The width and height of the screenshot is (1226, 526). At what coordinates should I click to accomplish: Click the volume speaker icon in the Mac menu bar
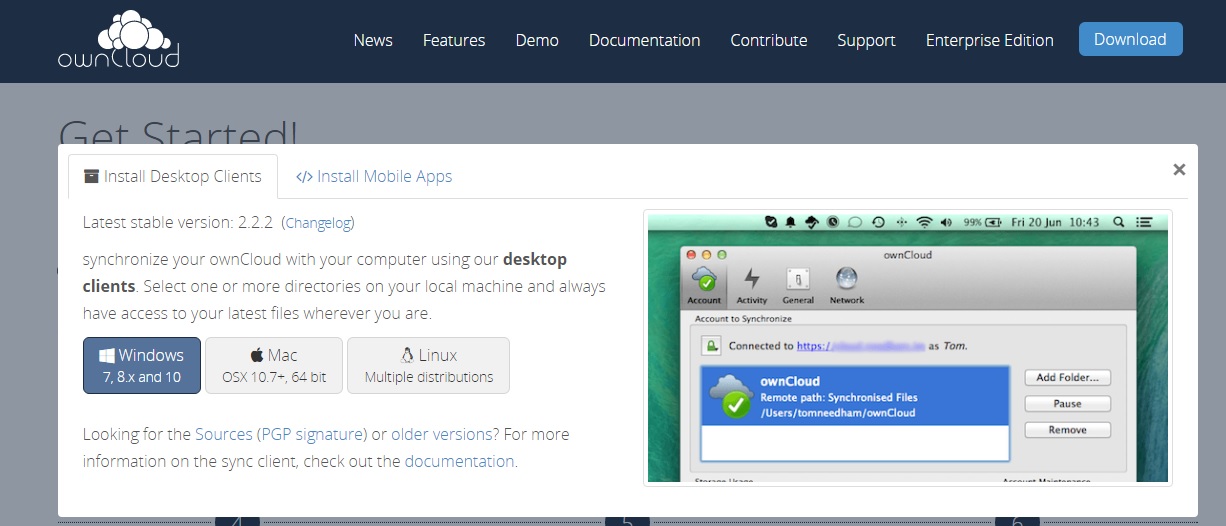point(946,222)
